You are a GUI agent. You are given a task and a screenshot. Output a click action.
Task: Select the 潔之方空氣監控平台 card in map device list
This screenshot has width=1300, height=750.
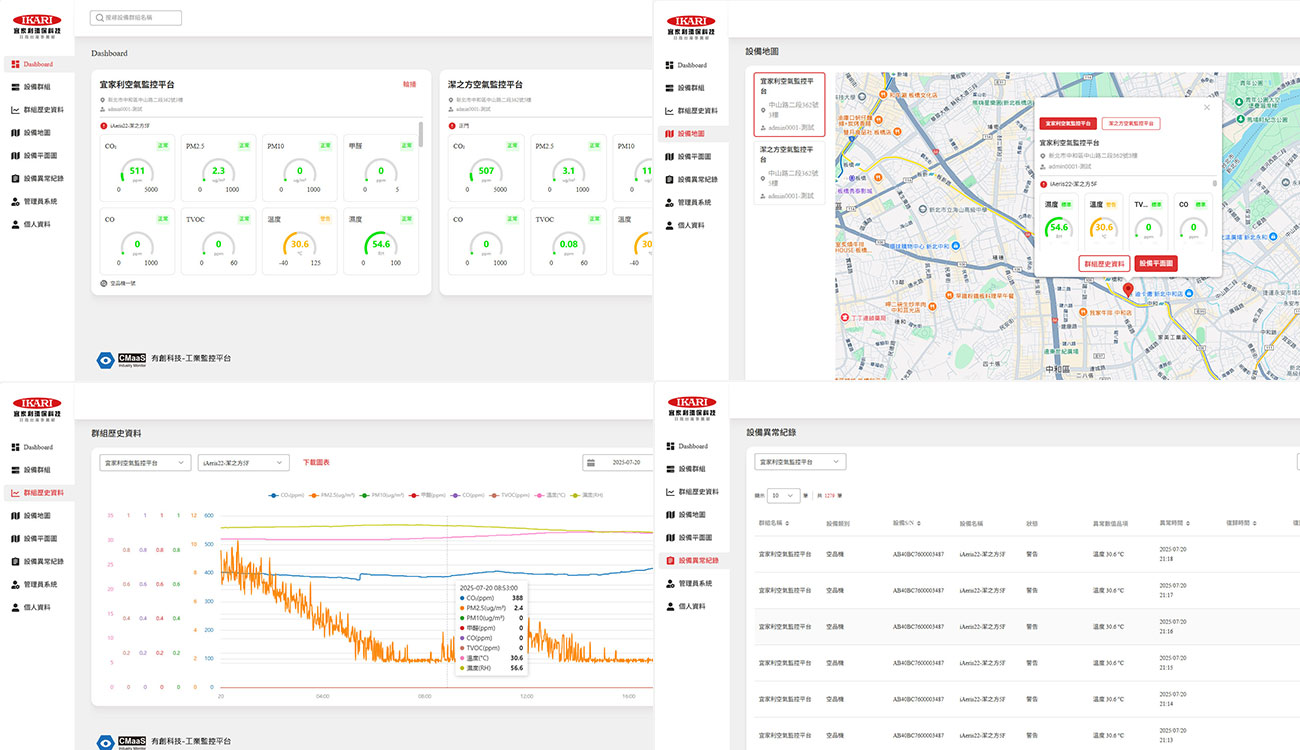tap(789, 172)
